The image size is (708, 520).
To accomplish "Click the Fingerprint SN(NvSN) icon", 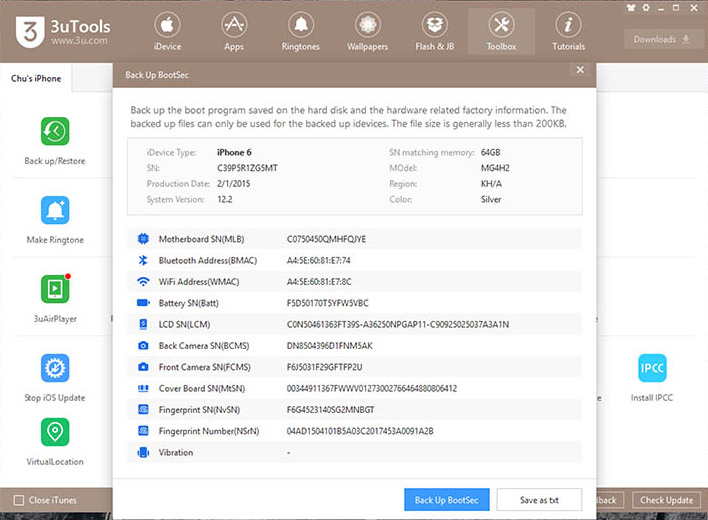I will pyautogui.click(x=143, y=409).
